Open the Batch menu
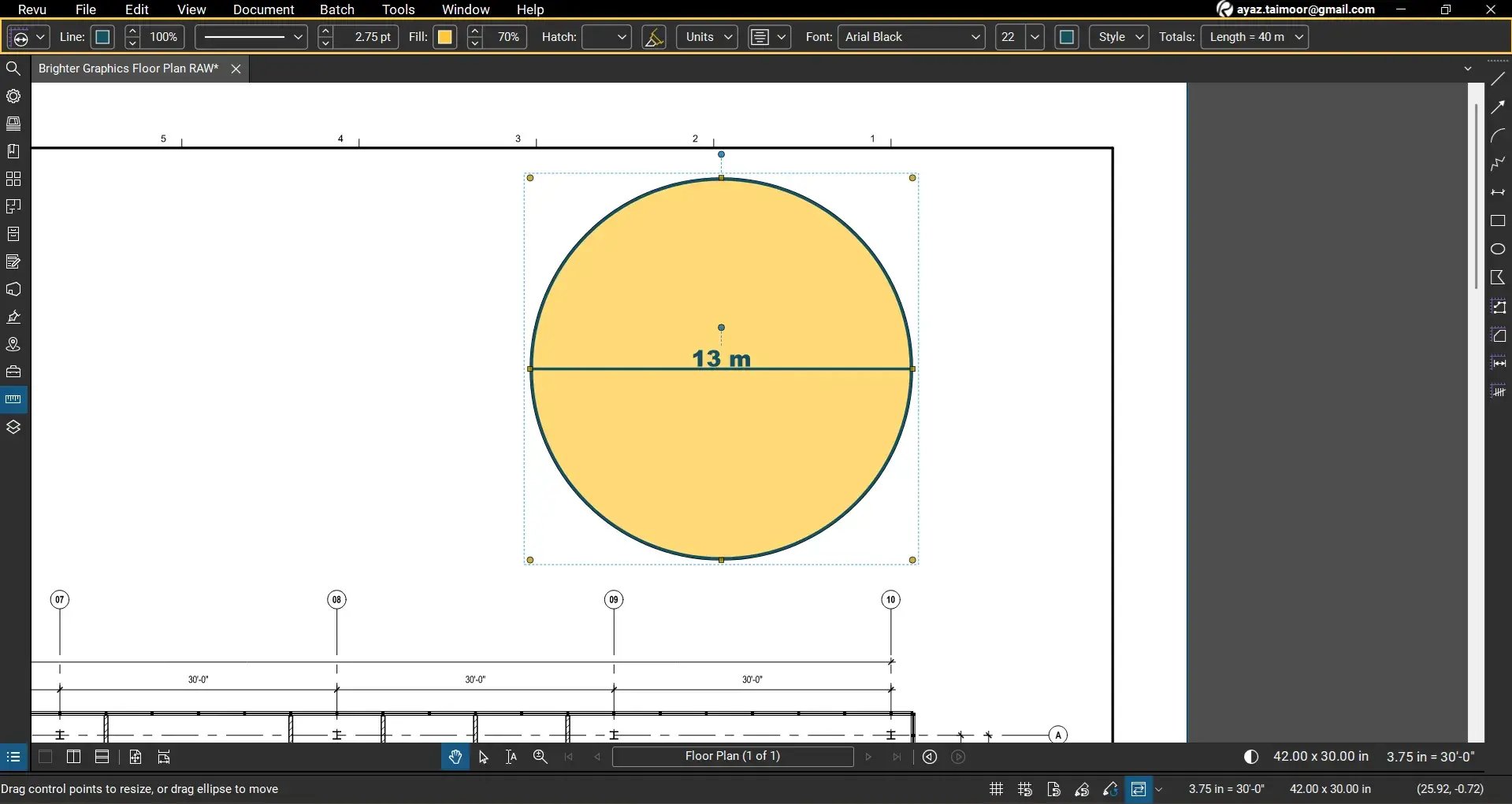Viewport: 1512px width, 804px height. coord(336,9)
